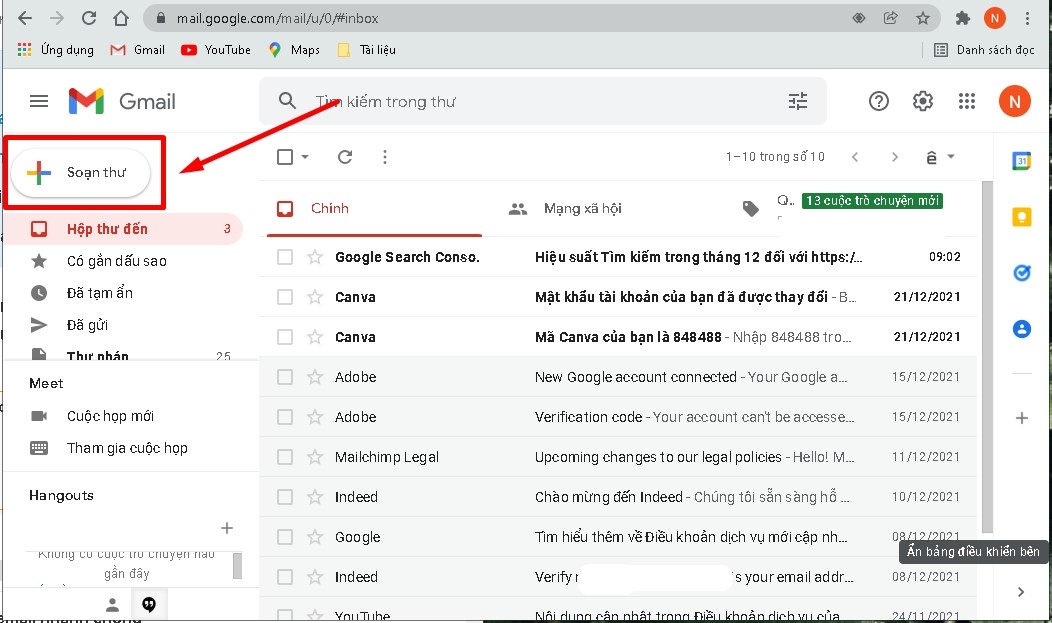Check the checkbox on the Mailchimp Legal email
The height and width of the screenshot is (623, 1052).
click(284, 457)
